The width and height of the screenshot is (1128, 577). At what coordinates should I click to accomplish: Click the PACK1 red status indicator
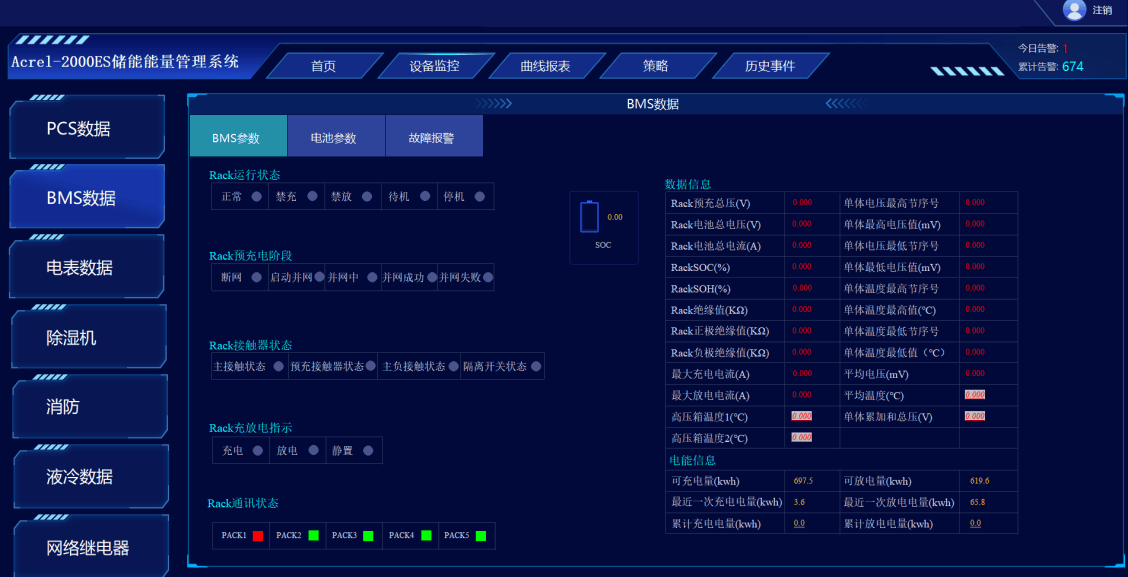258,536
